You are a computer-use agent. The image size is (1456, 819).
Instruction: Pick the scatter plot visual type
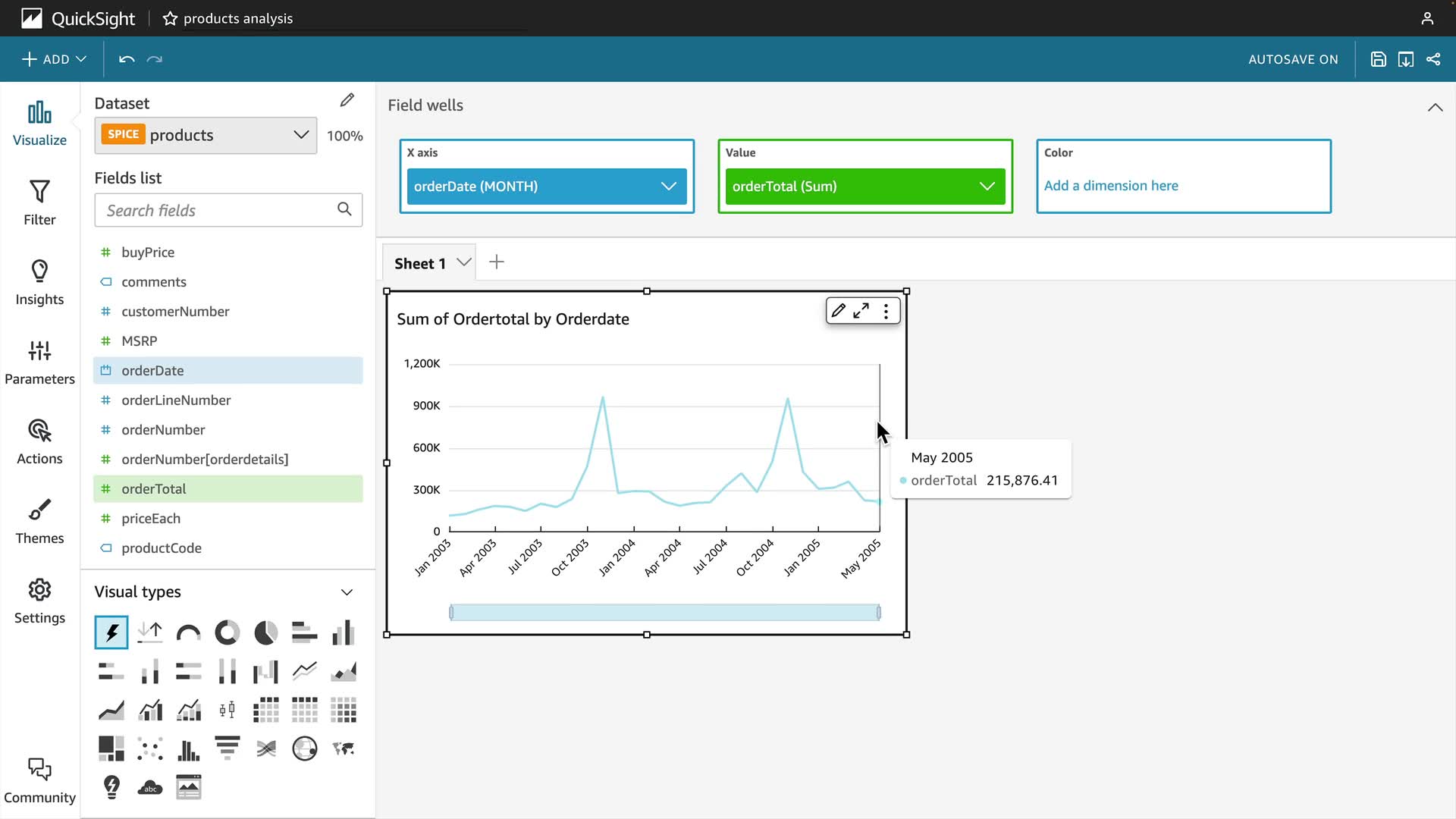(150, 749)
